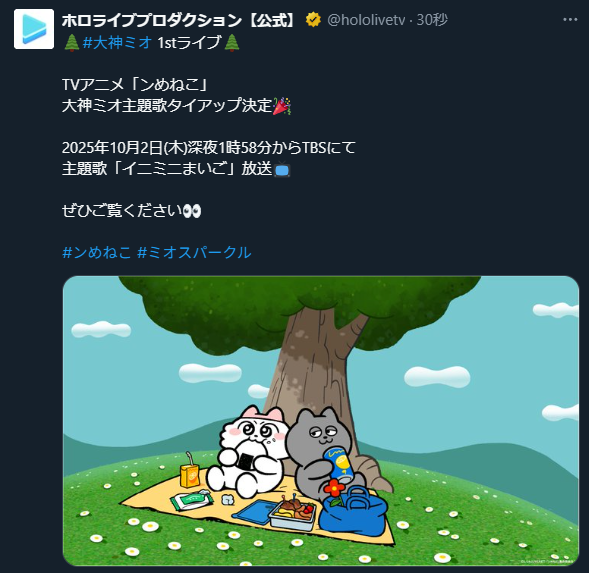Click the gold verified badge
This screenshot has height=573, width=589.
tap(313, 20)
